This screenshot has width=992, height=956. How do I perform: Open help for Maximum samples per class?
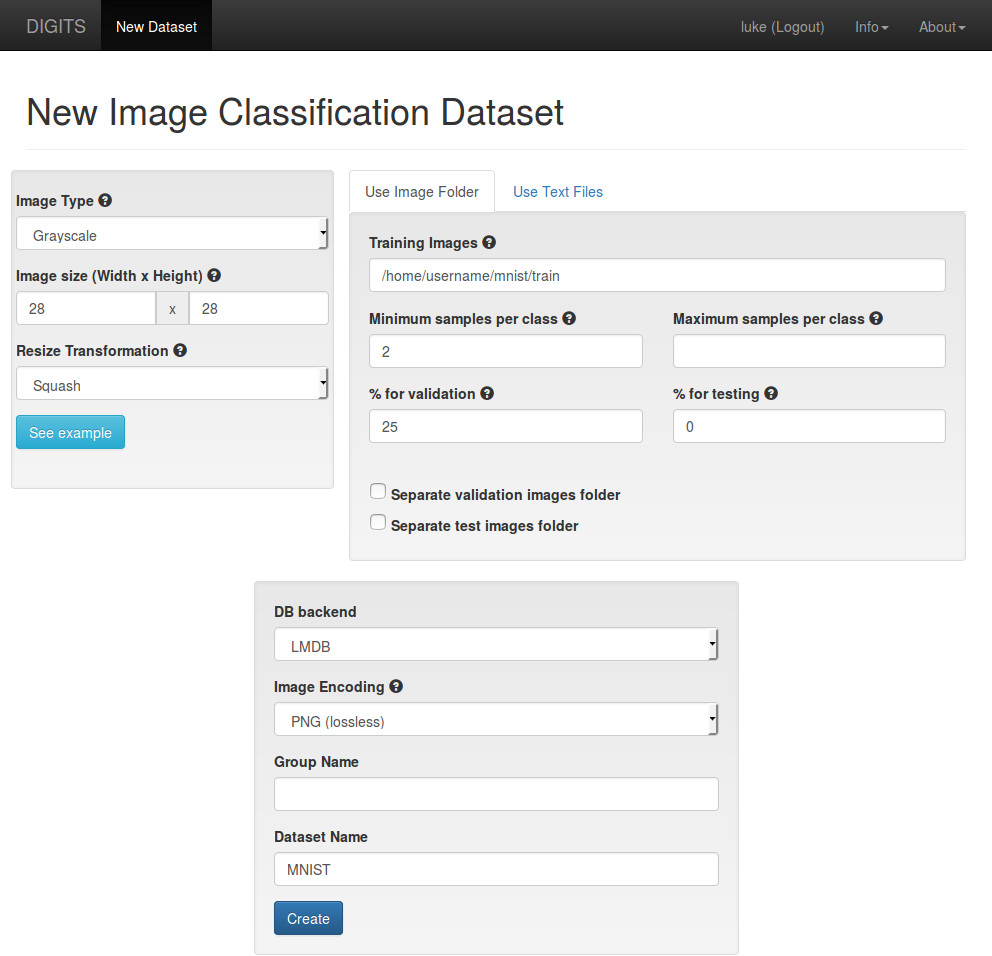pos(876,318)
